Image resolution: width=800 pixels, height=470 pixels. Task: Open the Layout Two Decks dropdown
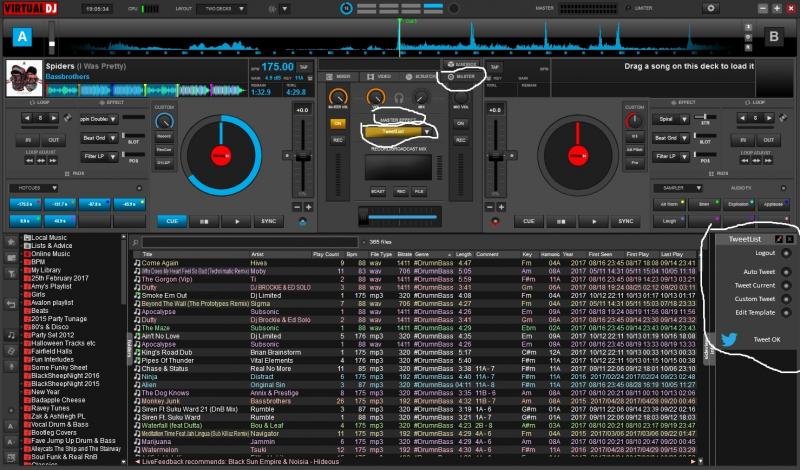[222, 9]
